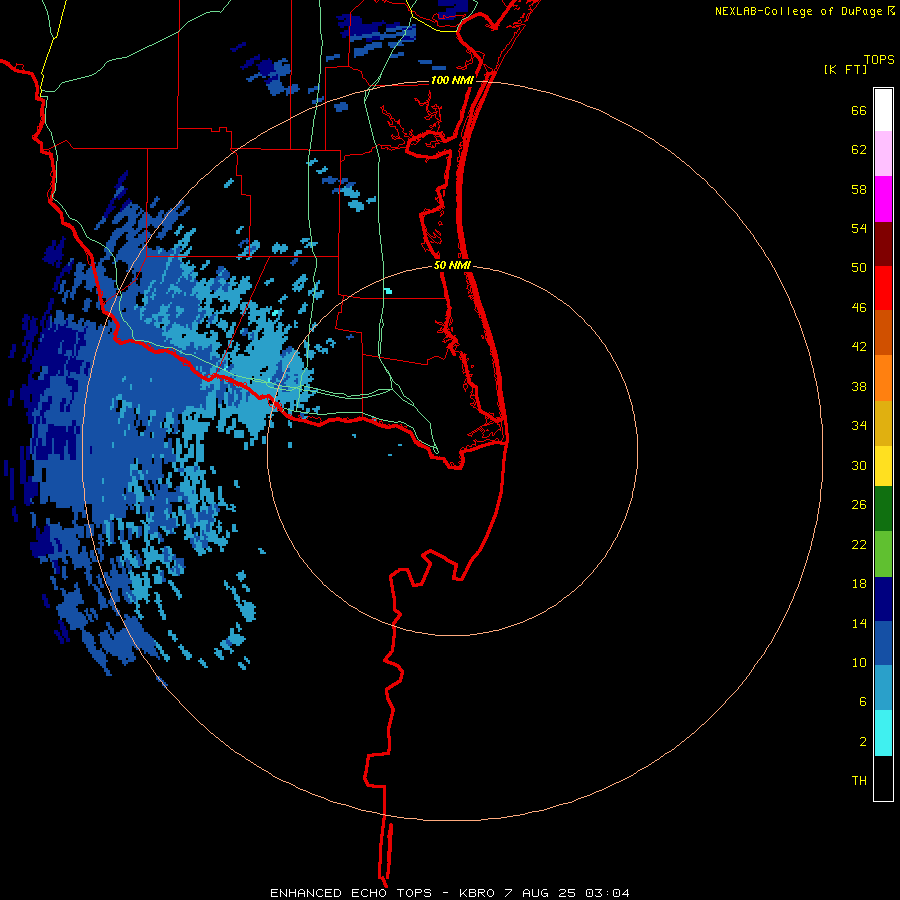The width and height of the screenshot is (900, 900).
Task: Click the '7 AUG 25' date text
Action: [x=540, y=893]
